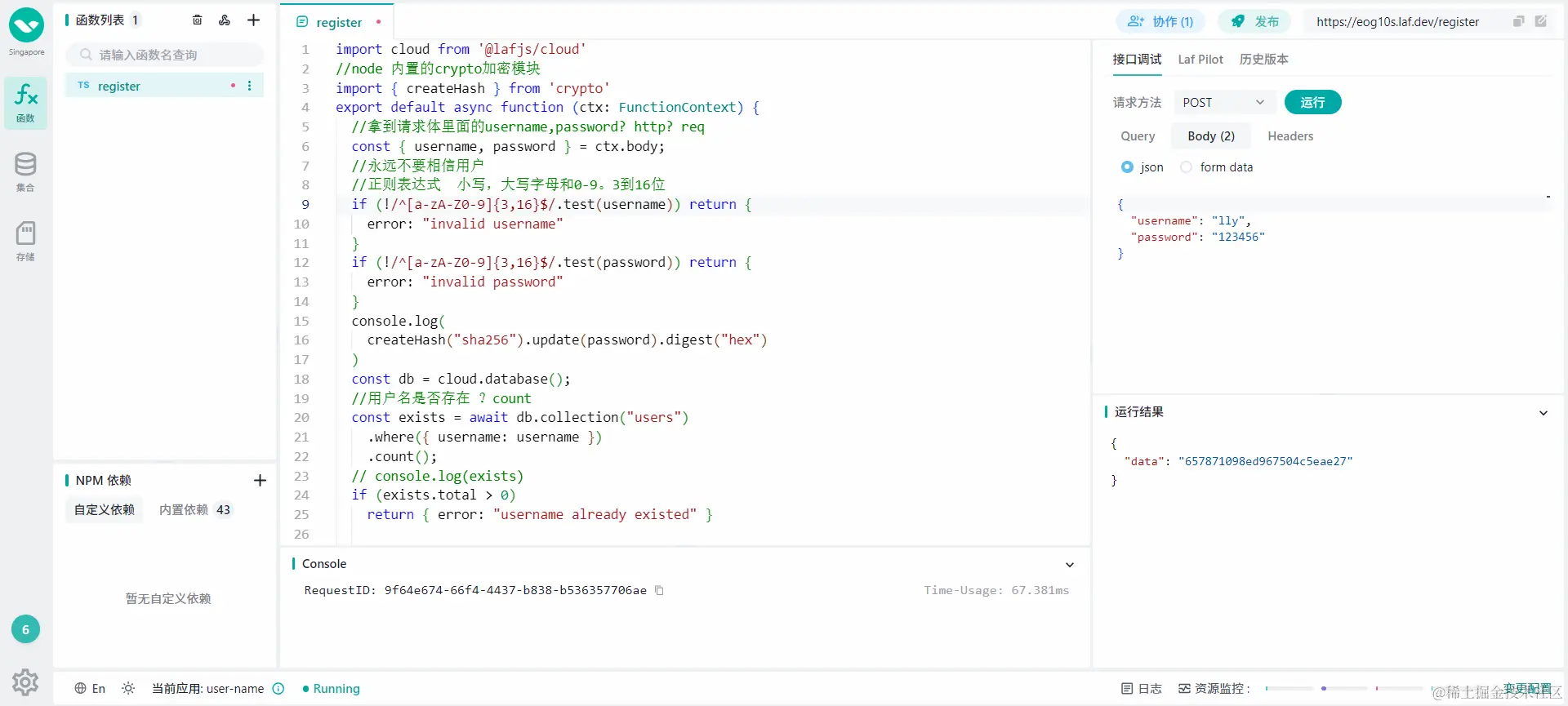This screenshot has height=706, width=1568.
Task: Click the Time-Usage: 67.381ms text
Action: click(x=996, y=590)
